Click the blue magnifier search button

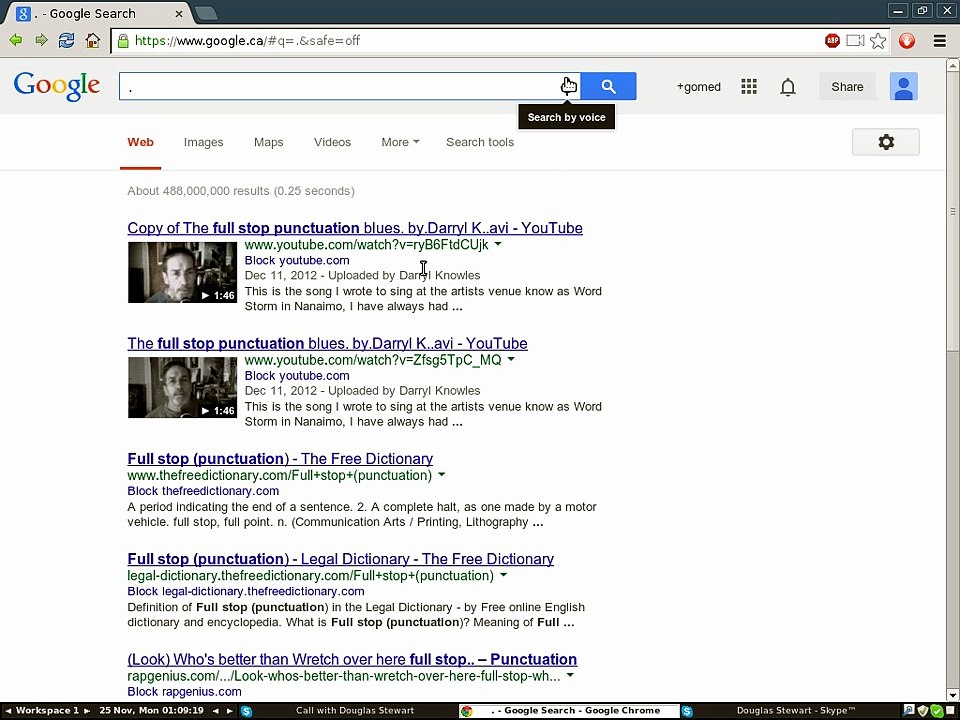click(x=608, y=86)
